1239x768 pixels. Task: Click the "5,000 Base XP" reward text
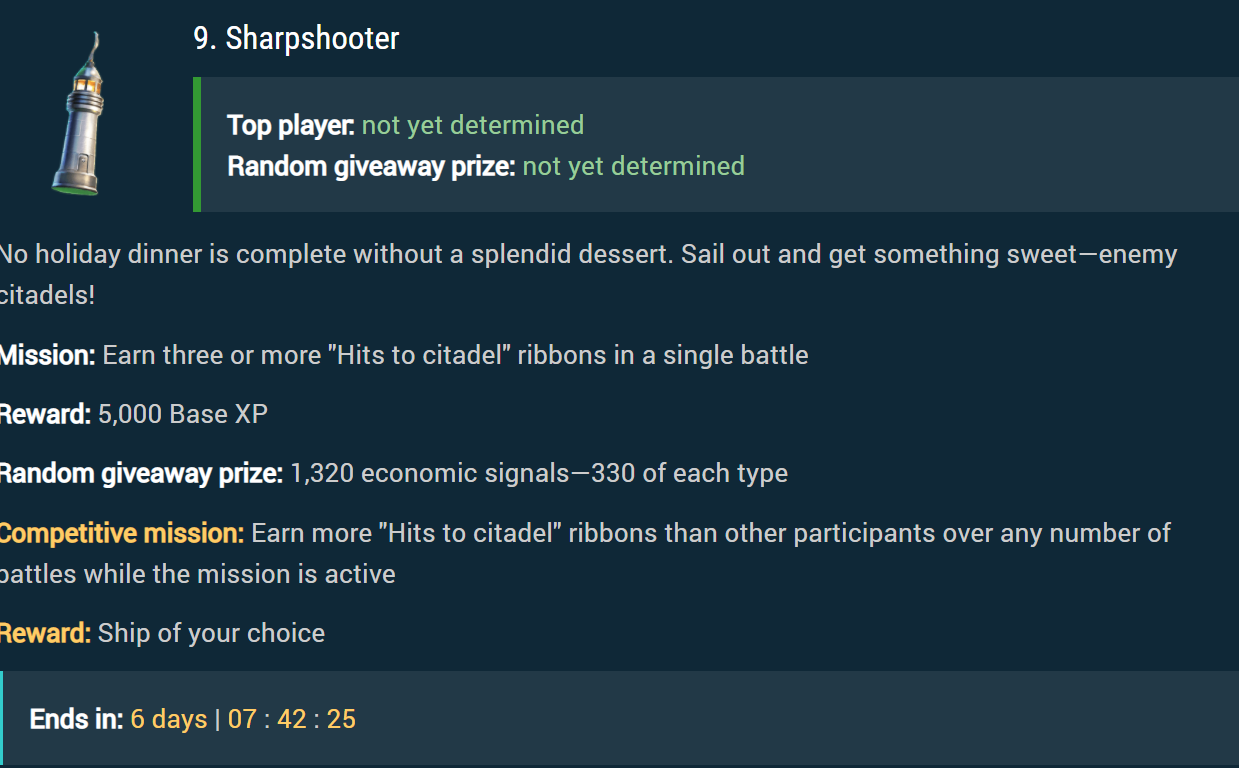click(x=183, y=414)
